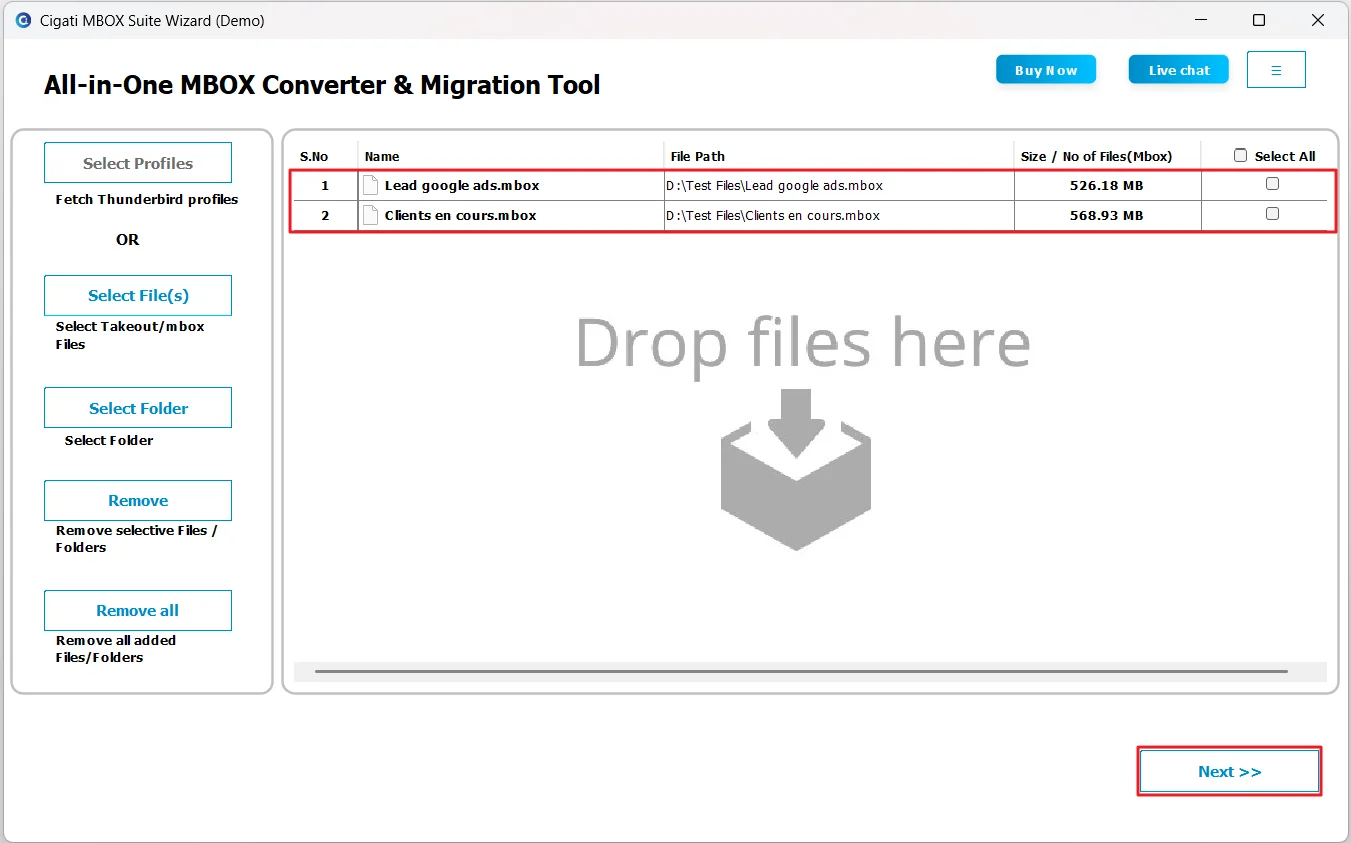The height and width of the screenshot is (843, 1351).
Task: Click the horizontal scrollbar under the file list
Action: [x=801, y=671]
